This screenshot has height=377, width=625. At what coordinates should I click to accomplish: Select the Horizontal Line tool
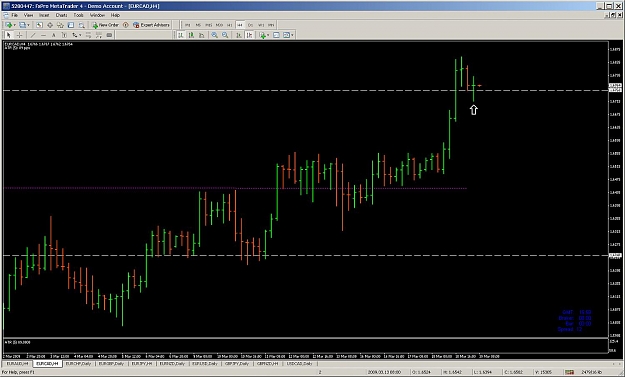pyautogui.click(x=43, y=35)
